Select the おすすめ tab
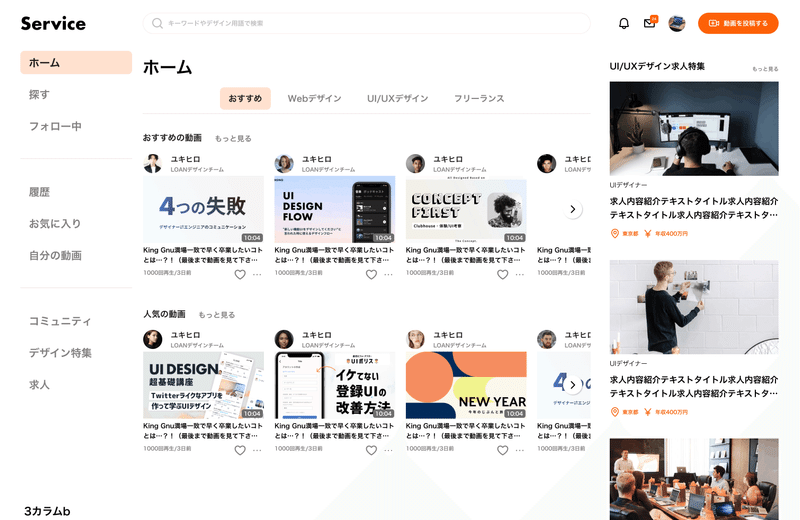800x520 pixels. click(x=245, y=98)
